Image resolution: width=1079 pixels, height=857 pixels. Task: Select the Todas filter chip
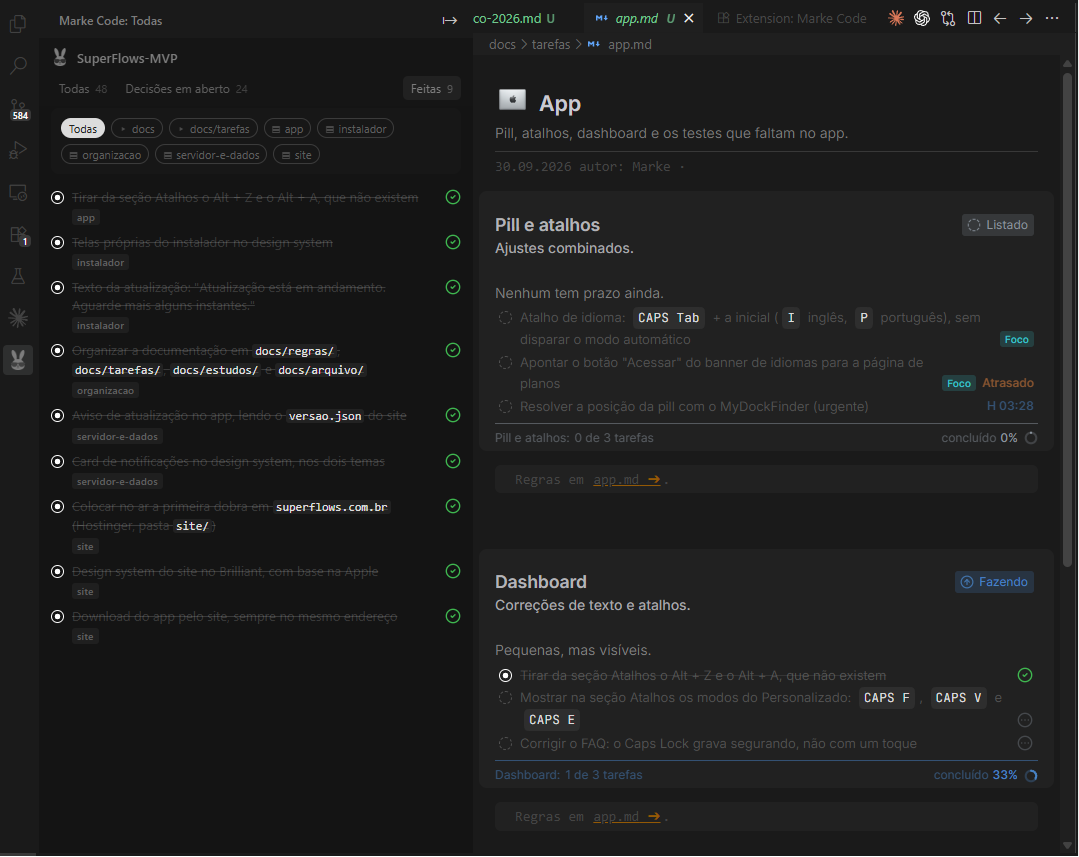tap(83, 129)
